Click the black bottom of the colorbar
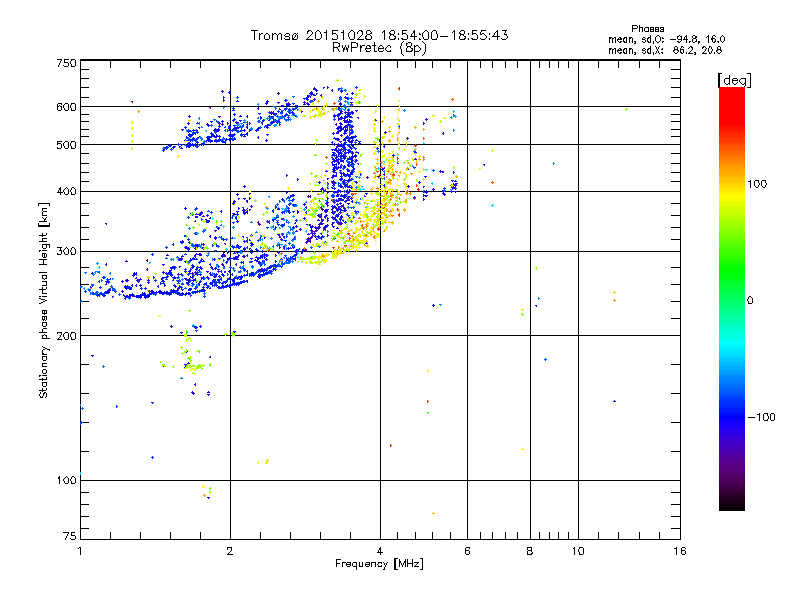 pyautogui.click(x=731, y=505)
